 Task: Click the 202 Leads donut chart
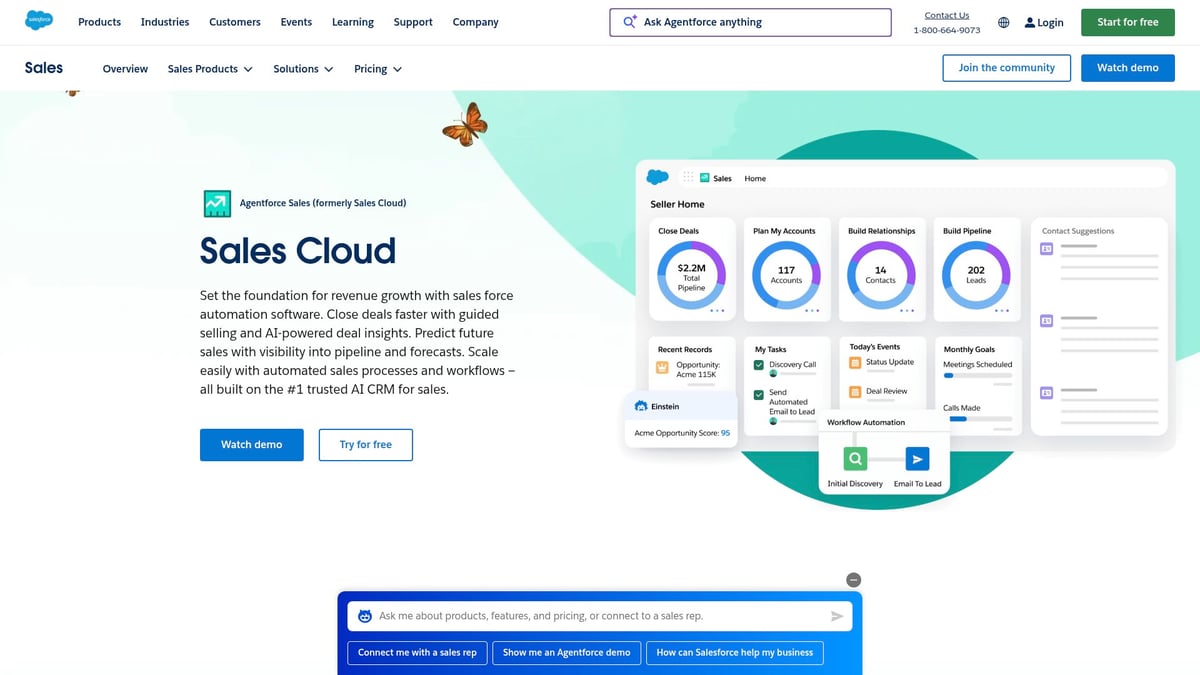click(976, 274)
